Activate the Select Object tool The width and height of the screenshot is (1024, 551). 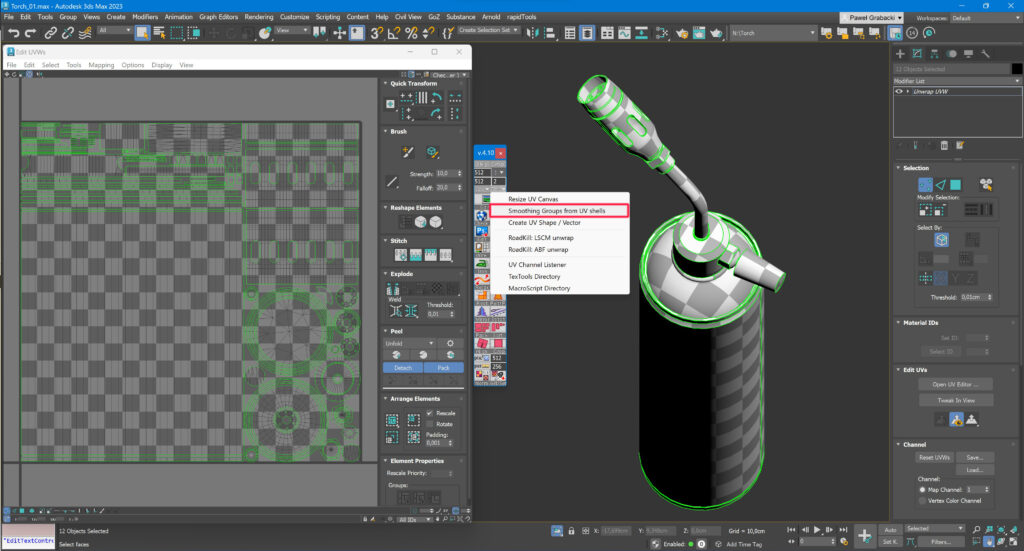142,33
